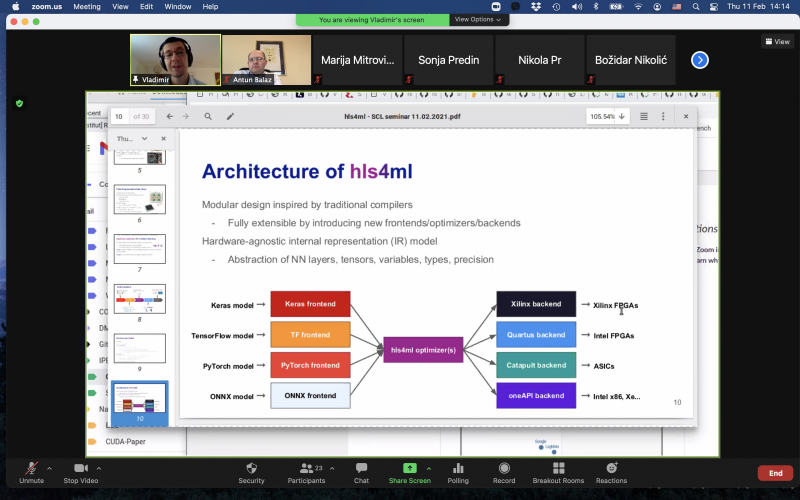Viewport: 800px width, 500px height.
Task: Open zoom.us application menu
Action: pos(46,7)
